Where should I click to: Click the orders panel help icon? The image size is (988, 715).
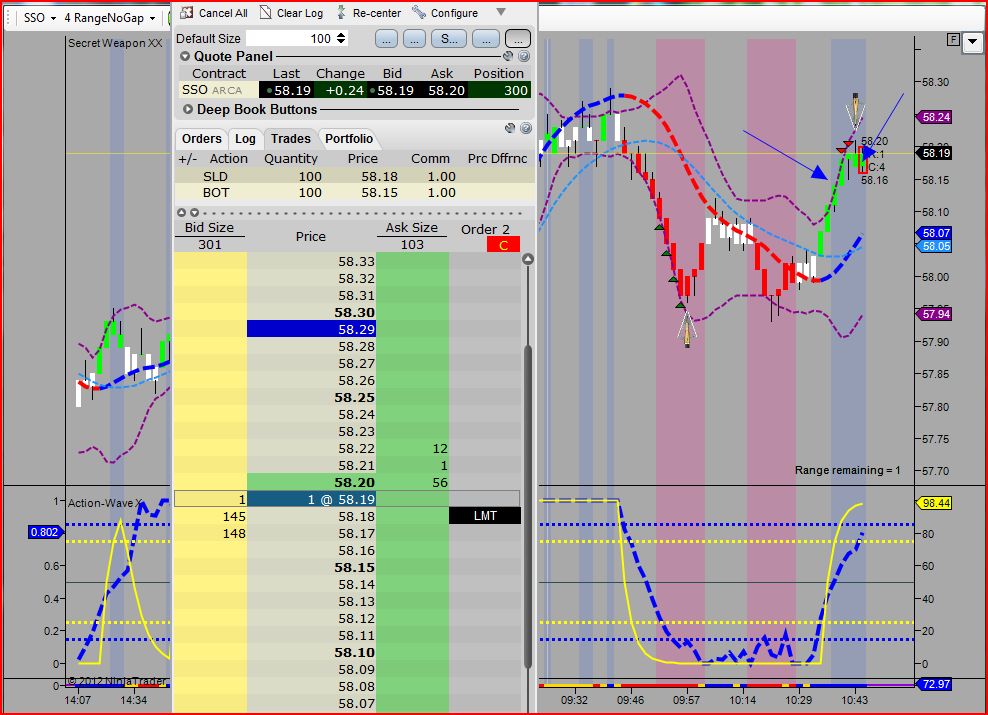526,129
